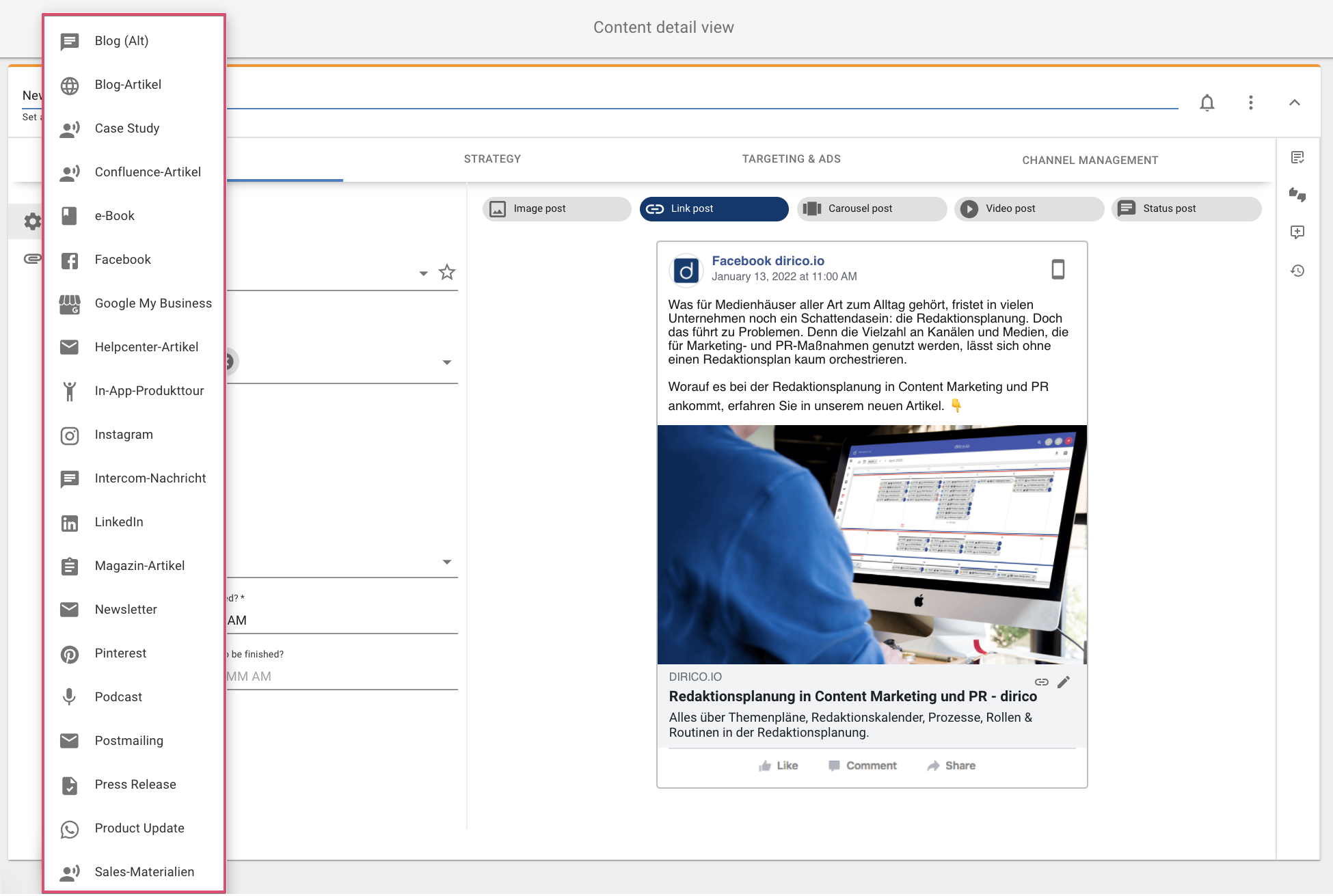
Task: Open the notification bell
Action: (x=1207, y=103)
